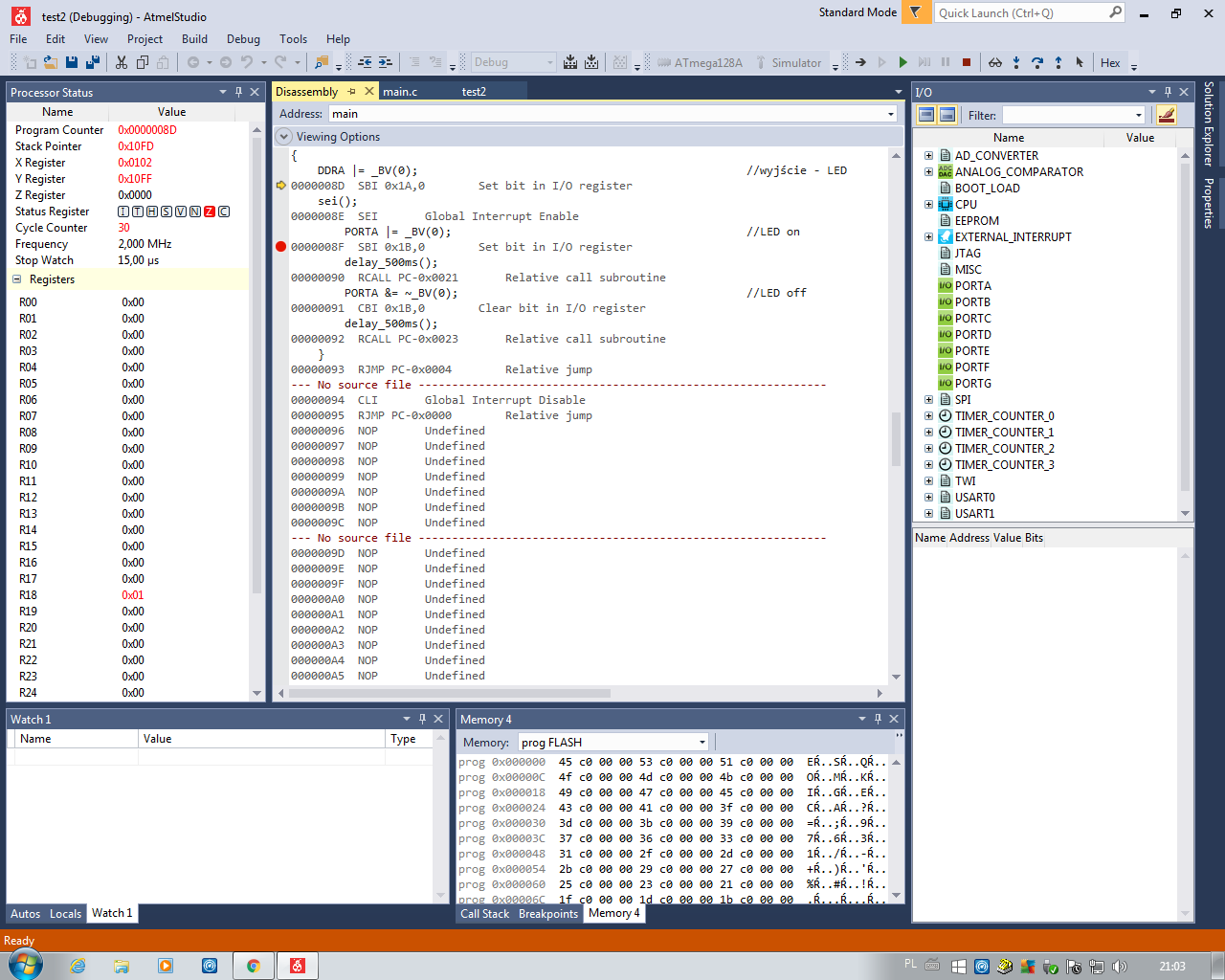Viewport: 1225px width, 980px height.
Task: Click the I/O Filter input field
Action: tap(1066, 115)
